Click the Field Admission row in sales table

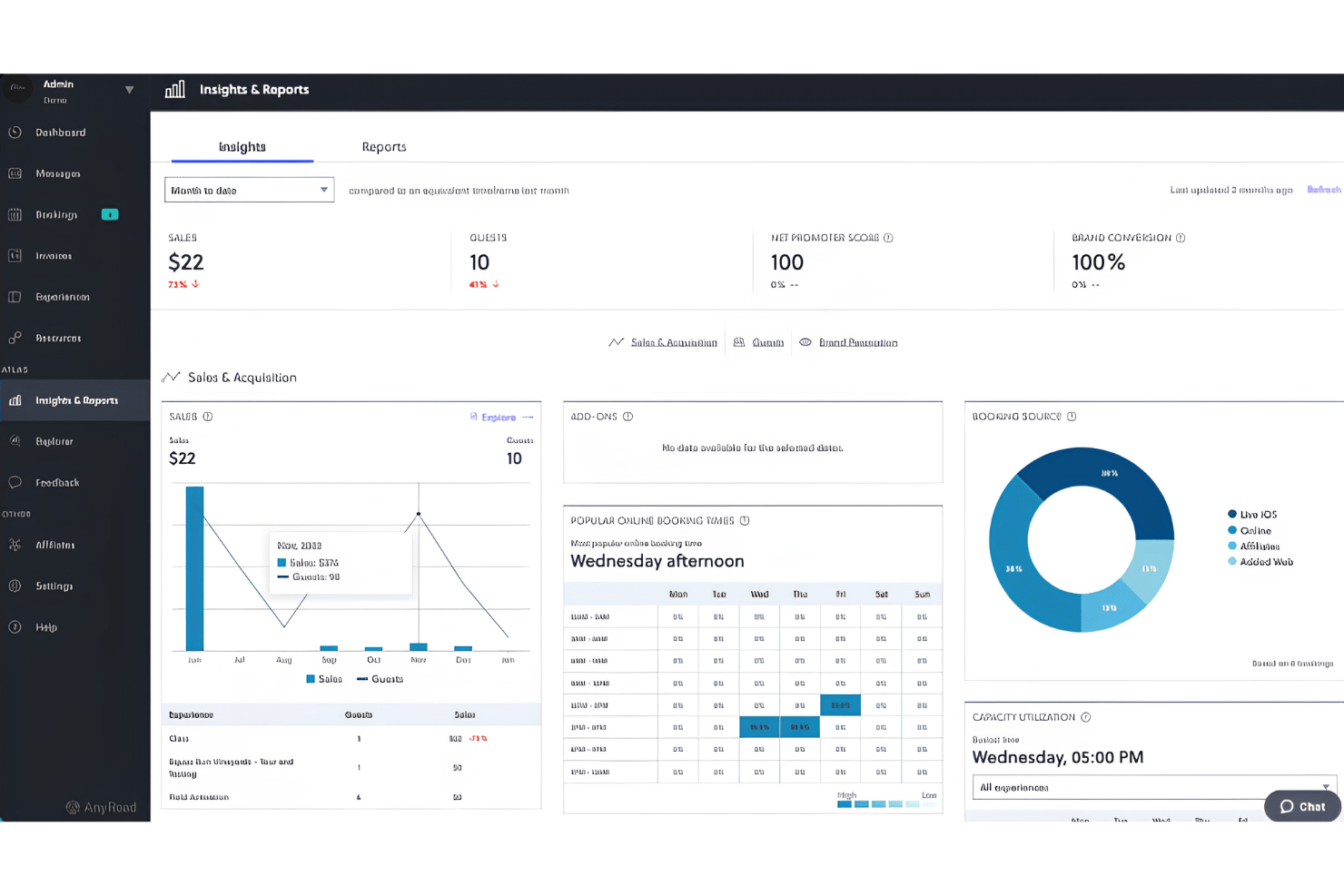tap(351, 797)
